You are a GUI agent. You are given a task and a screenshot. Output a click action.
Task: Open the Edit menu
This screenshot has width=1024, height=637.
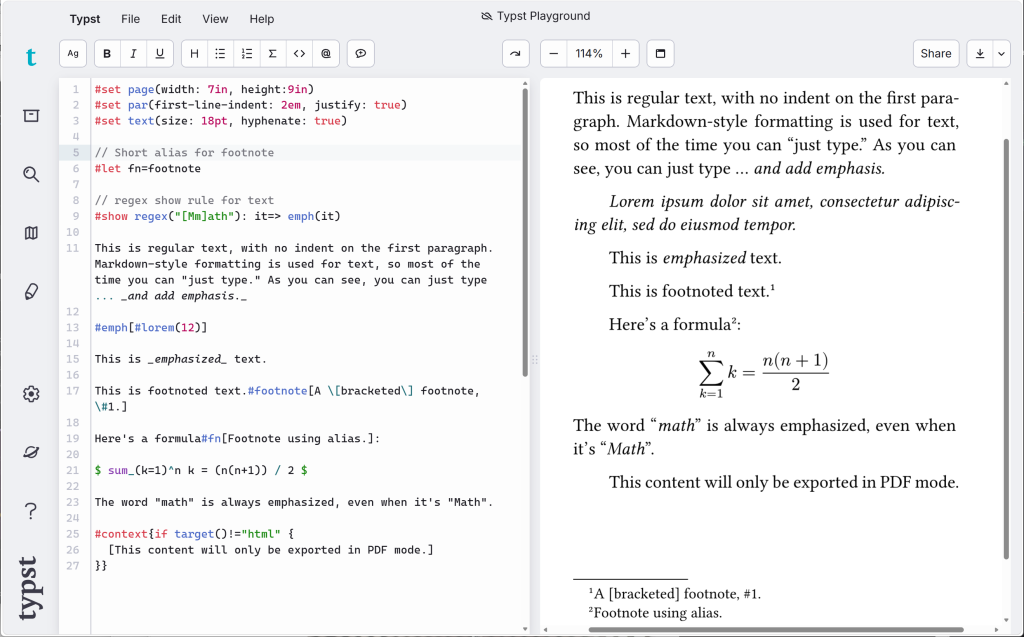point(171,19)
